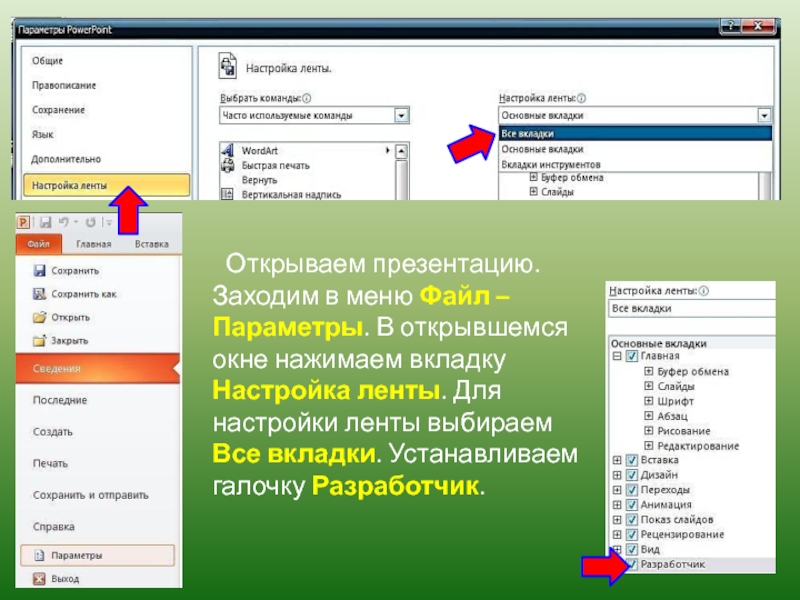Click the Параметры button
800x600 pixels.
97,555
